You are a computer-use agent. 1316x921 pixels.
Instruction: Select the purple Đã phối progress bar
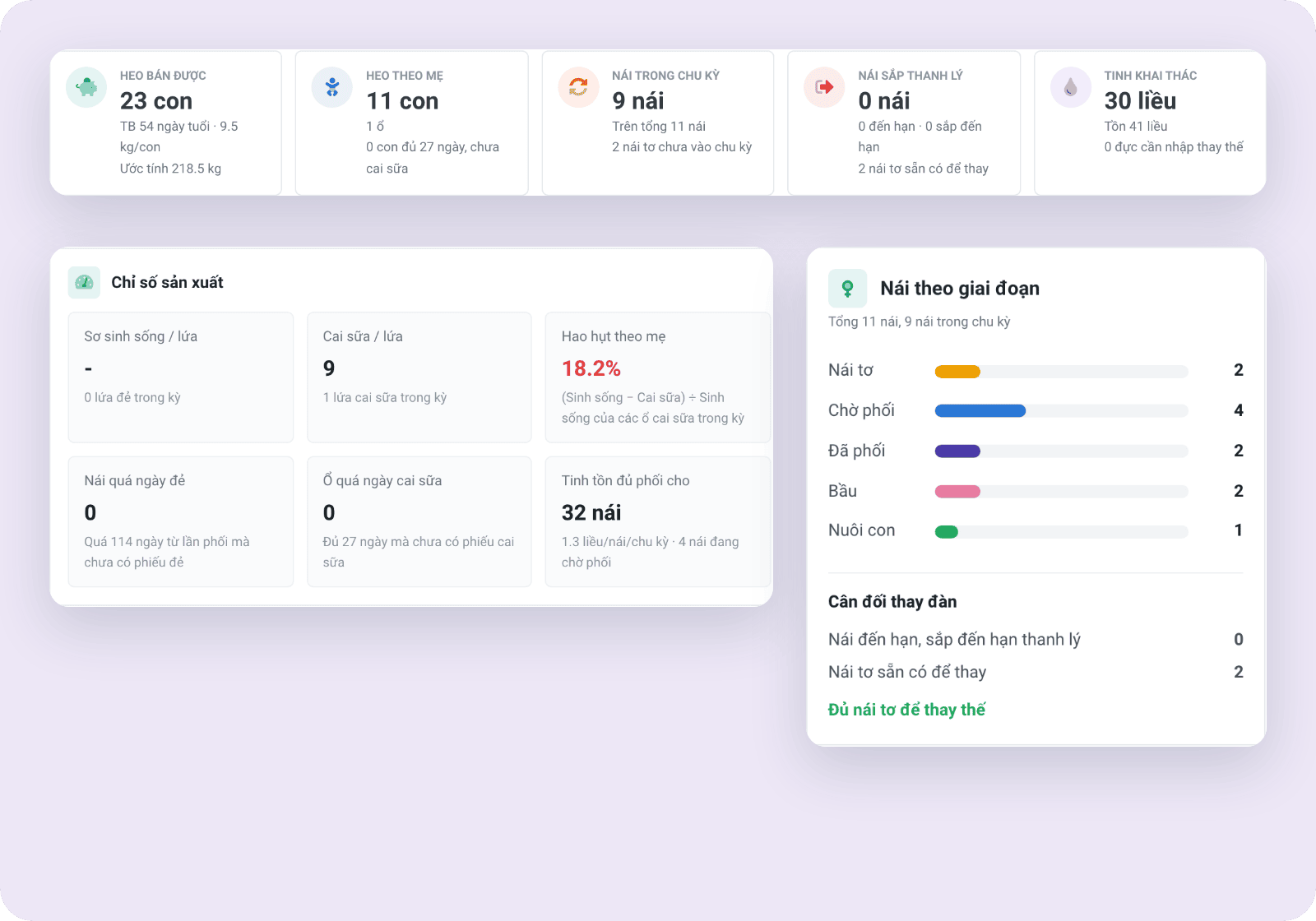click(957, 451)
